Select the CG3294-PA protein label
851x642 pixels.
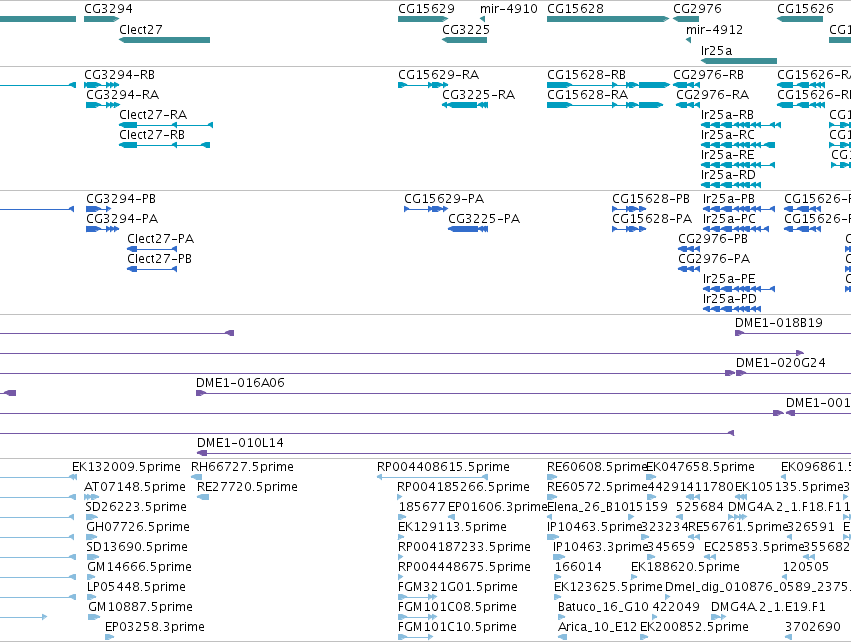[x=122, y=219]
